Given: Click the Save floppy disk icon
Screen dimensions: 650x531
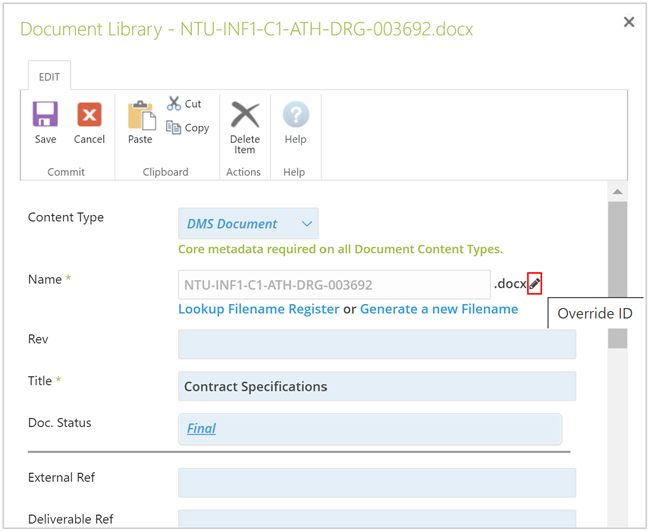Looking at the screenshot, I should [45, 114].
